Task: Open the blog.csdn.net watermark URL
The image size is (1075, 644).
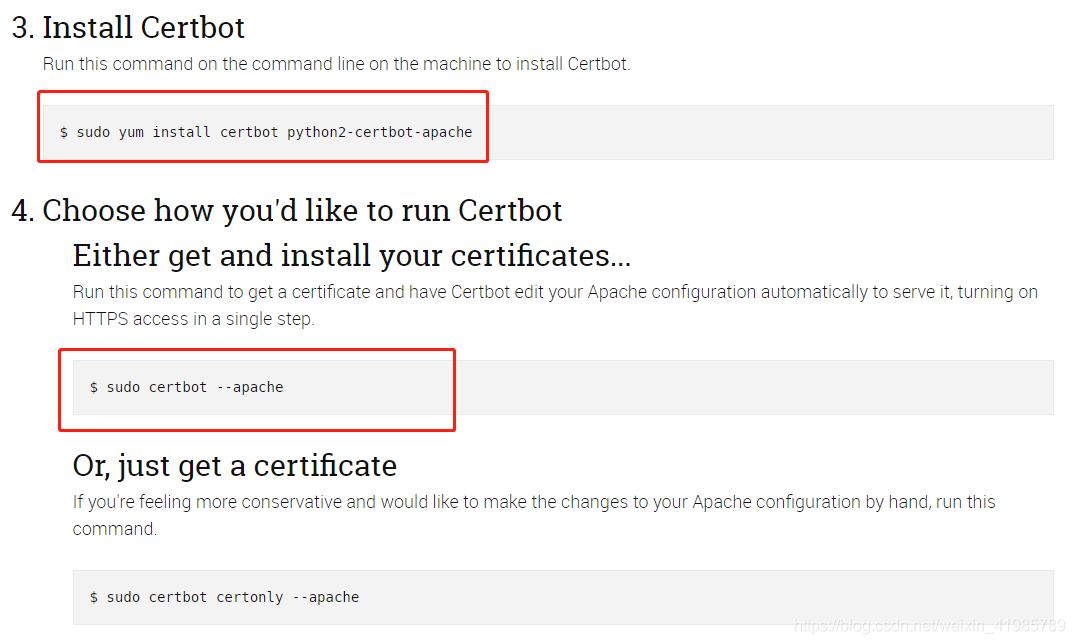Action: pyautogui.click(x=929, y=626)
